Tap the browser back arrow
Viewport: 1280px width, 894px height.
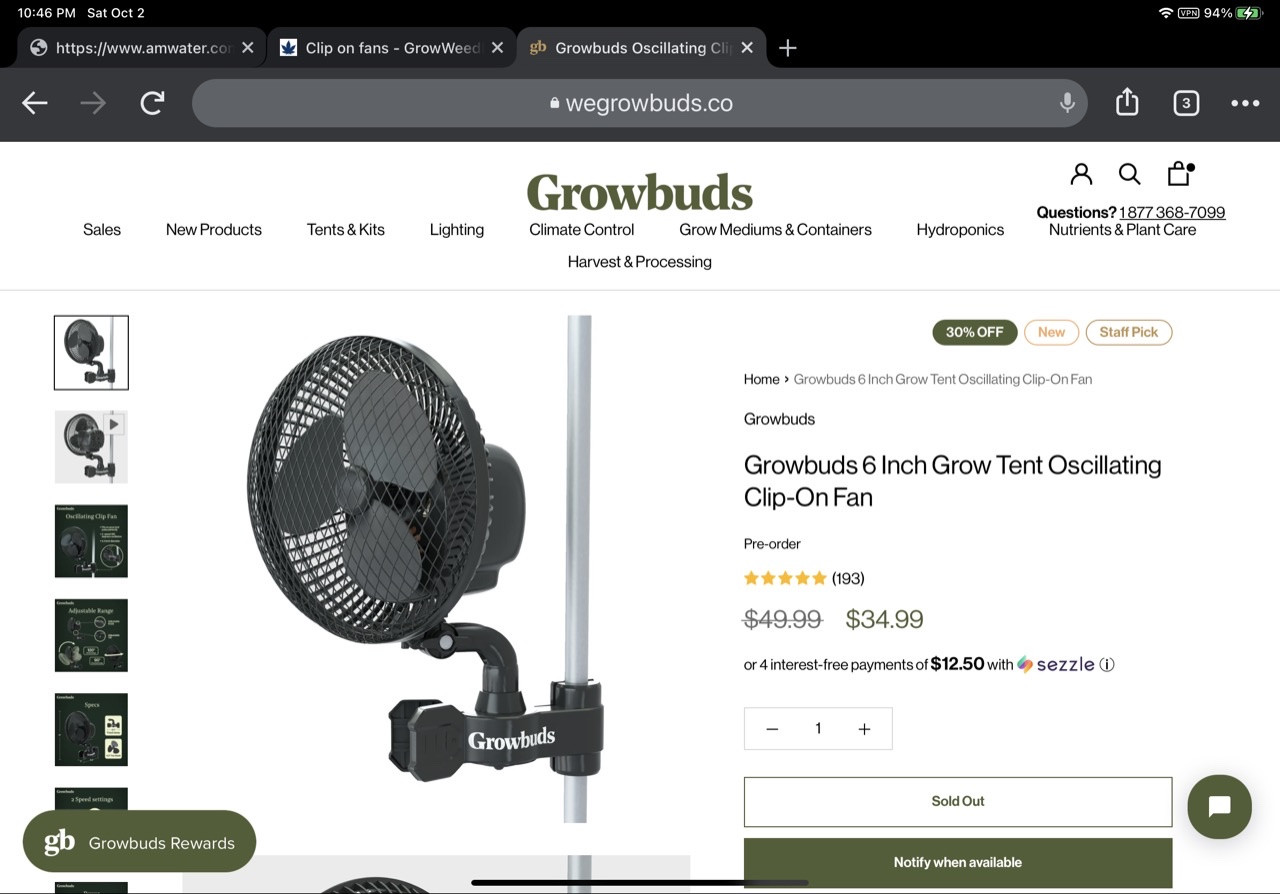click(x=35, y=103)
